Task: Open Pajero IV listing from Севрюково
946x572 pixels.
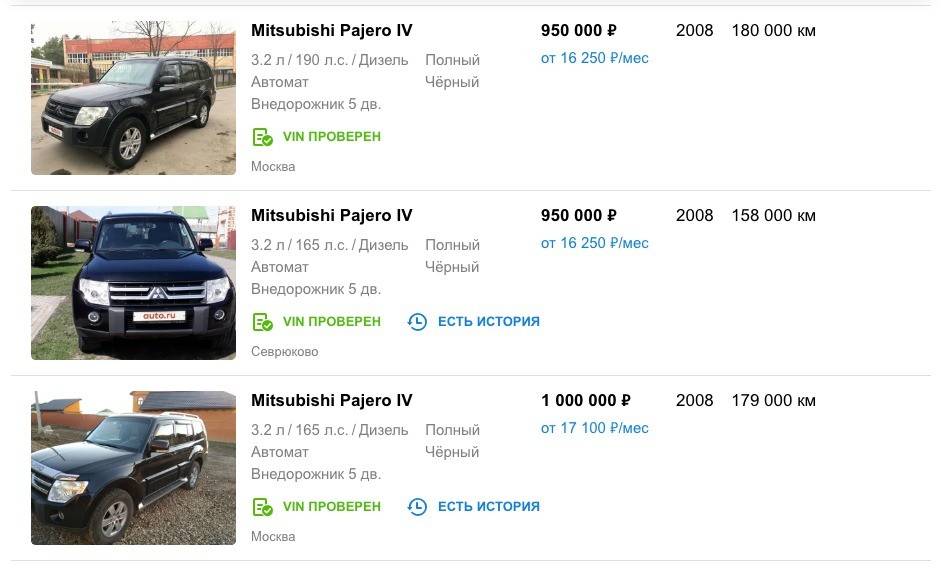Action: click(x=331, y=216)
